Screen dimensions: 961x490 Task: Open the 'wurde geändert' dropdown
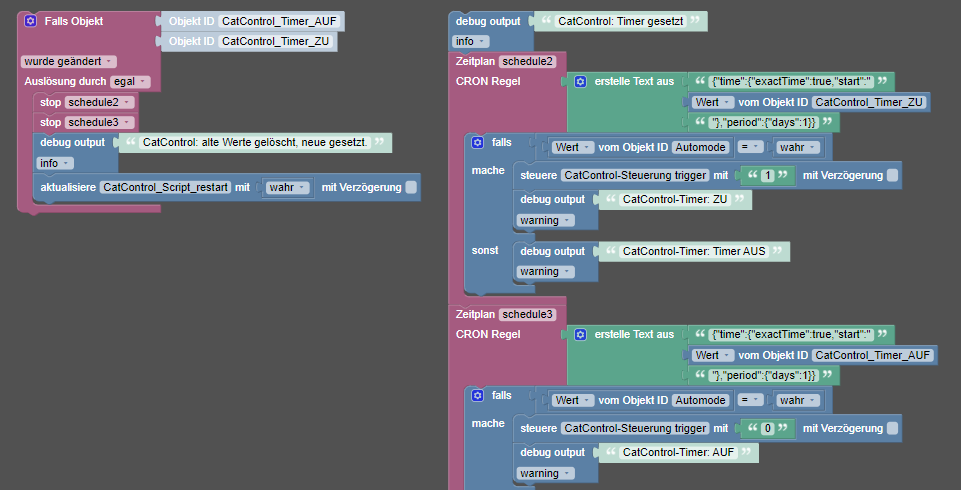click(x=69, y=62)
